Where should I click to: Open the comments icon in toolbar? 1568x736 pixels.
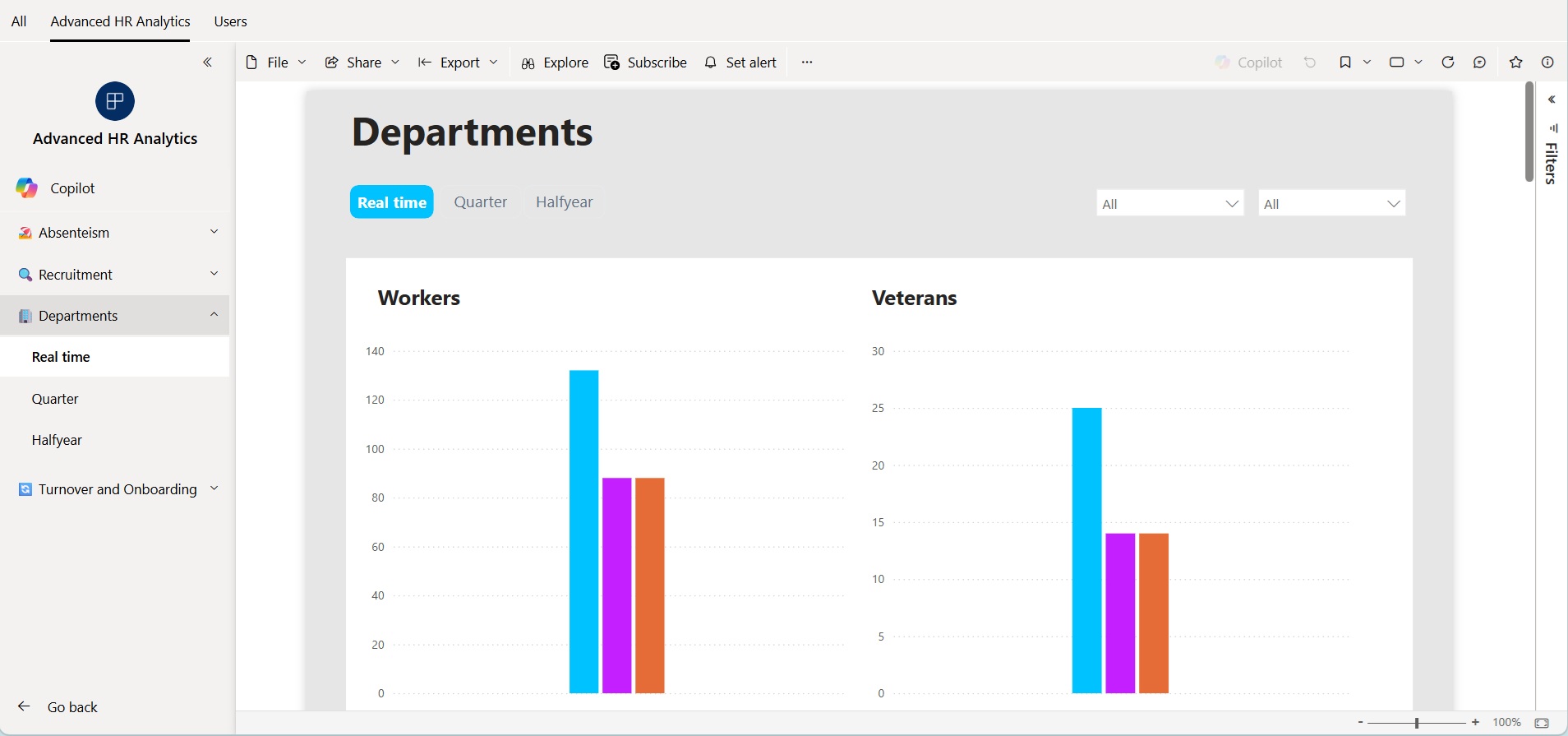[1479, 62]
